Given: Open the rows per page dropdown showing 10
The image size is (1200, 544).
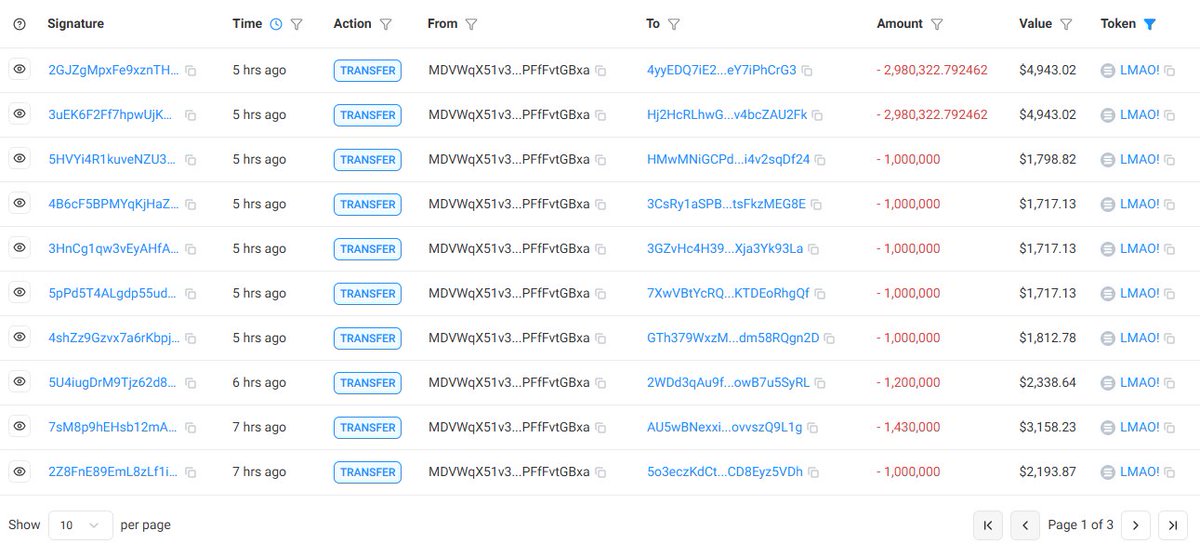Looking at the screenshot, I should pos(80,524).
